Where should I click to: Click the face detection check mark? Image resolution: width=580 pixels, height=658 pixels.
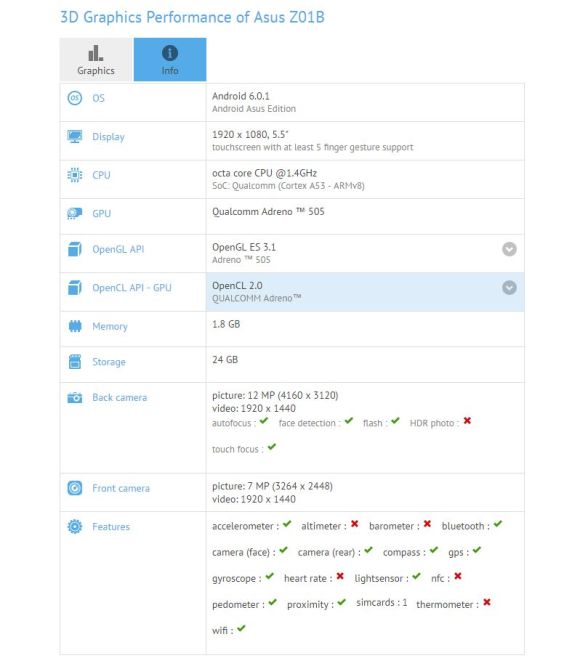[349, 421]
